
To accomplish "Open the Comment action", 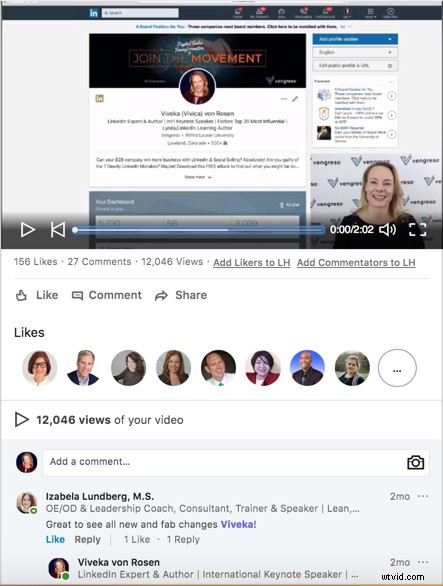I will 107,295.
